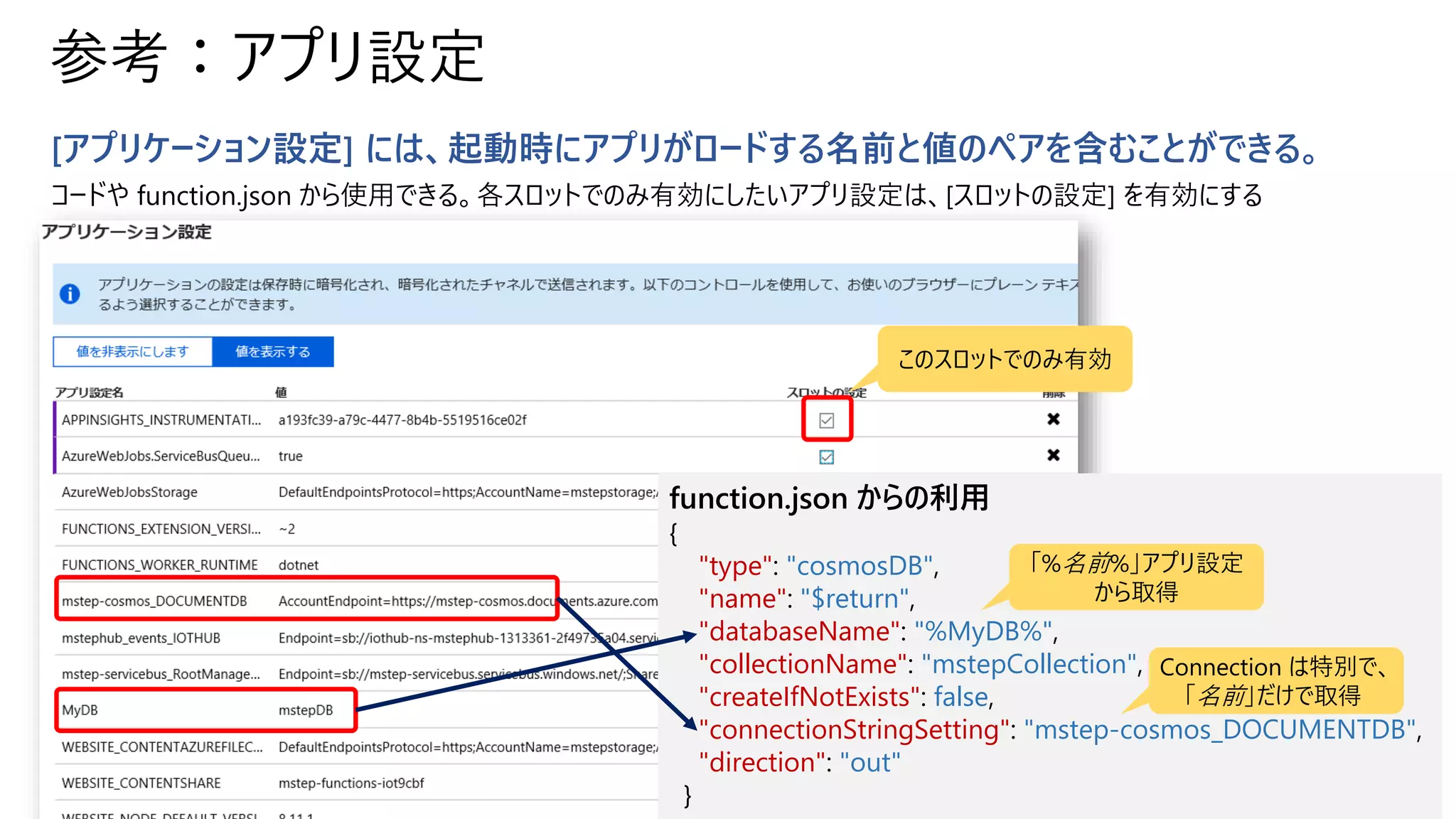Click the 'アプリ設定名' column header
This screenshot has width=1456, height=819.
(89, 392)
